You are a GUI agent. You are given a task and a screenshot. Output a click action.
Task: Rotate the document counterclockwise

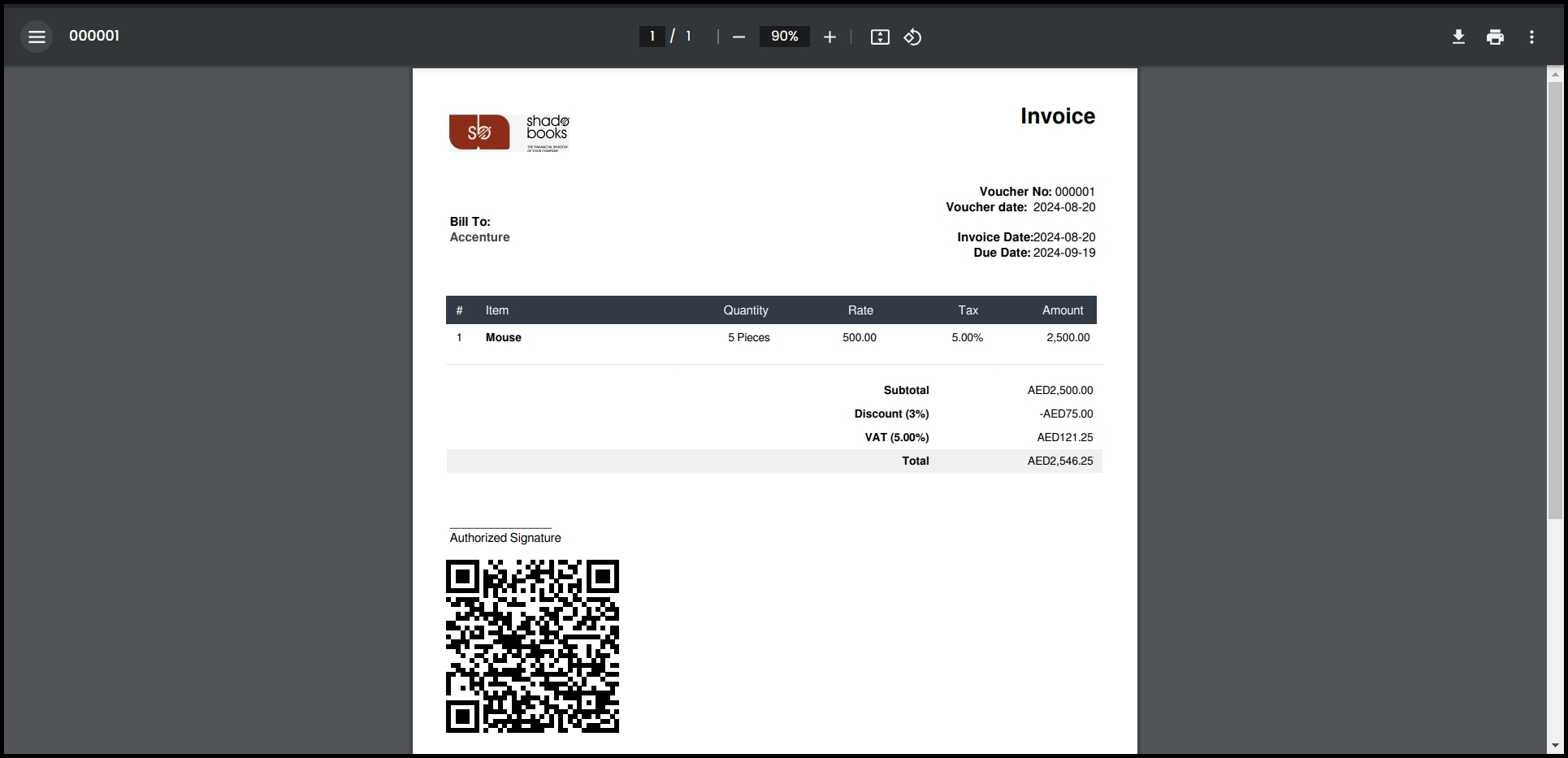point(912,37)
